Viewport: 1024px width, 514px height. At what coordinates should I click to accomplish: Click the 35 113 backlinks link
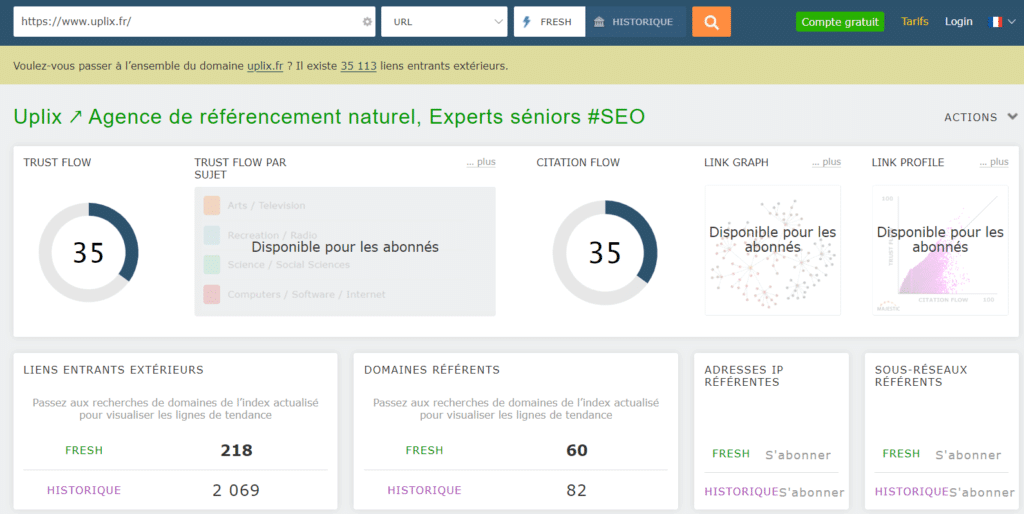pos(359,66)
